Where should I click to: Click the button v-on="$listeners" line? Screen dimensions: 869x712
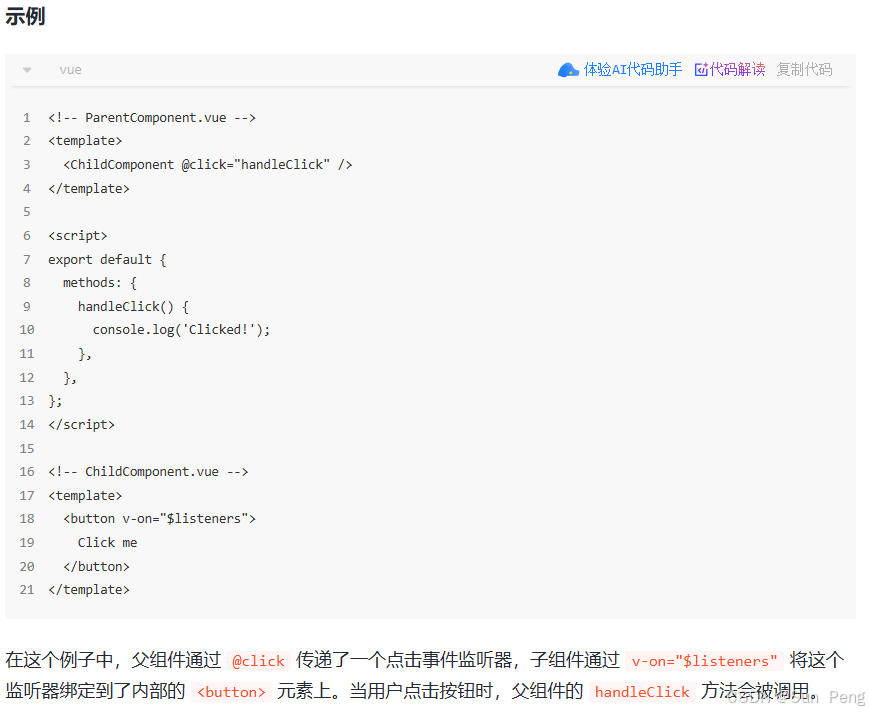pyautogui.click(x=160, y=519)
